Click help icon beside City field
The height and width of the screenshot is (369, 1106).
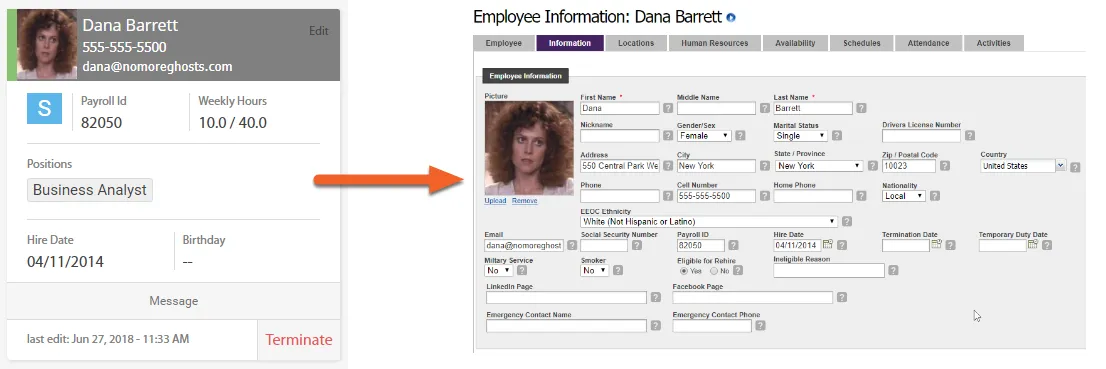765,167
